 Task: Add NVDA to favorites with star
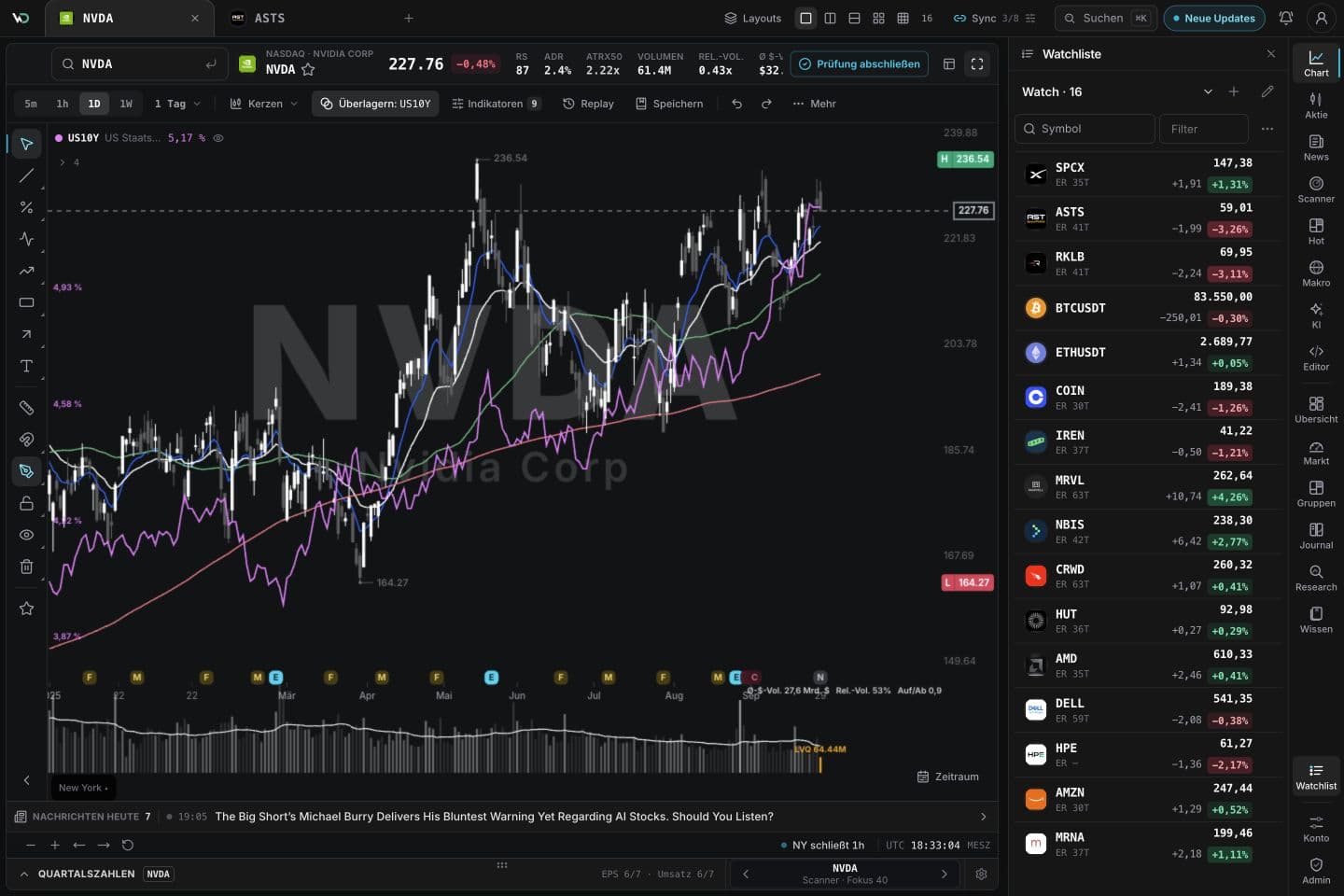click(x=308, y=69)
